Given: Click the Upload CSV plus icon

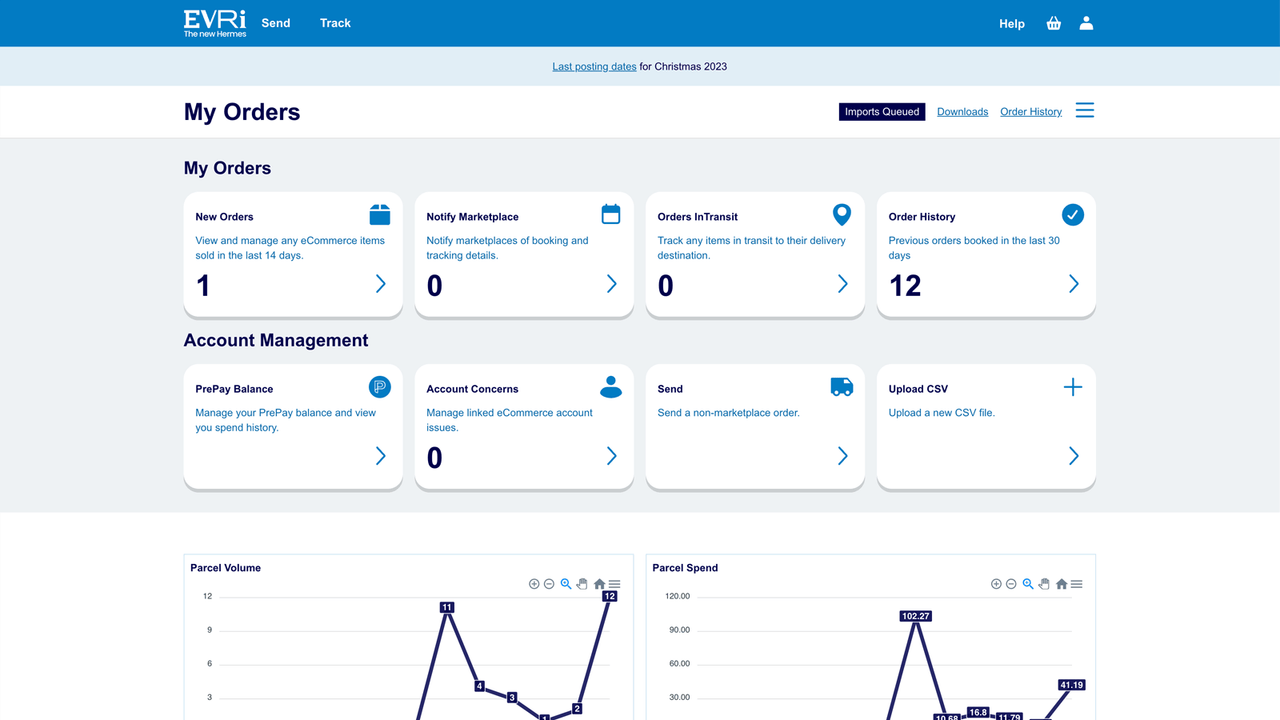Looking at the screenshot, I should tap(1072, 386).
